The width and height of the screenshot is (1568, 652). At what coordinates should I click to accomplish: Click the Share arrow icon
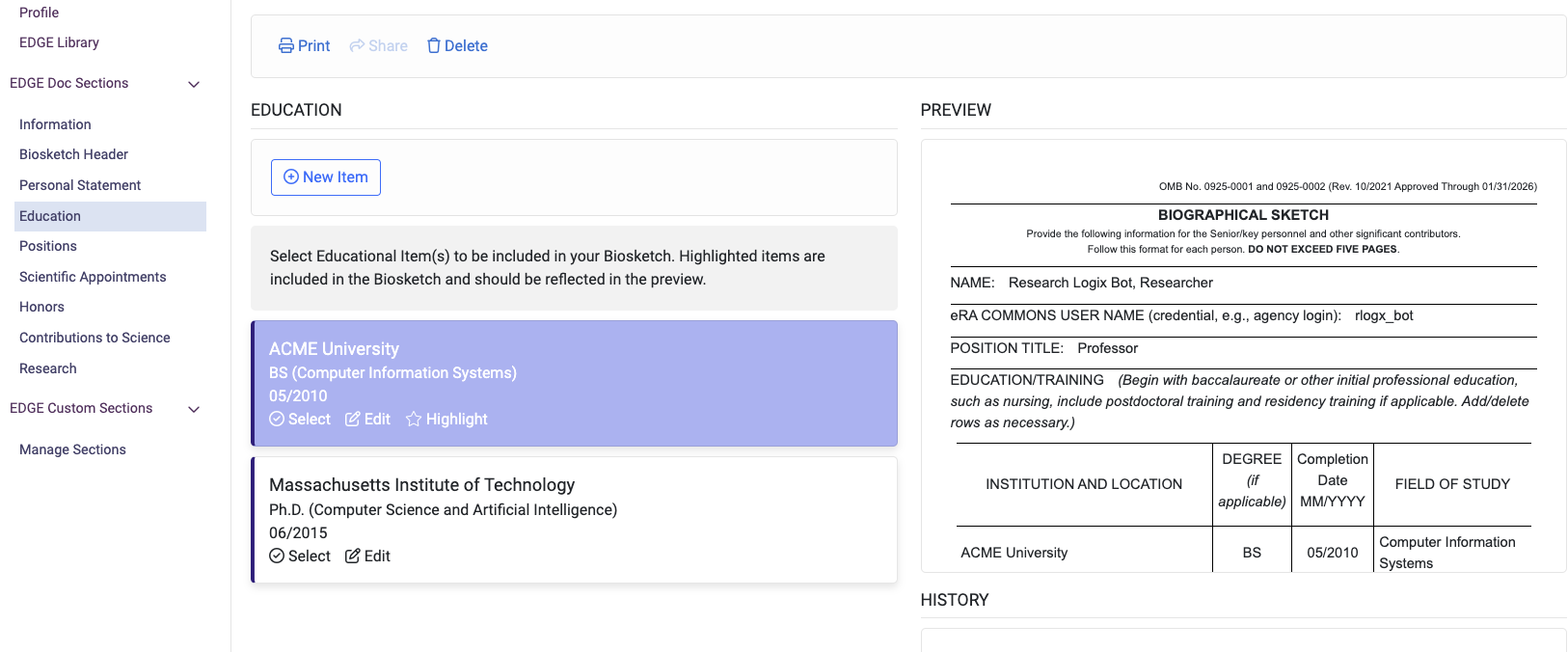click(x=357, y=46)
